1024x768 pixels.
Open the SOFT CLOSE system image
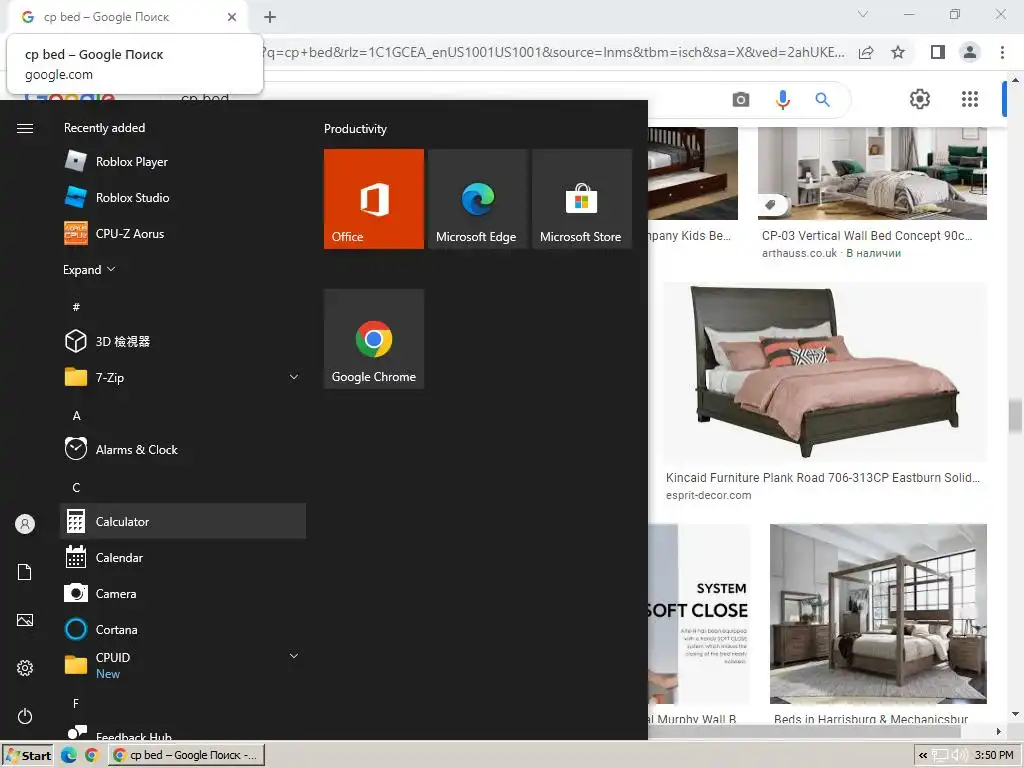pos(699,613)
